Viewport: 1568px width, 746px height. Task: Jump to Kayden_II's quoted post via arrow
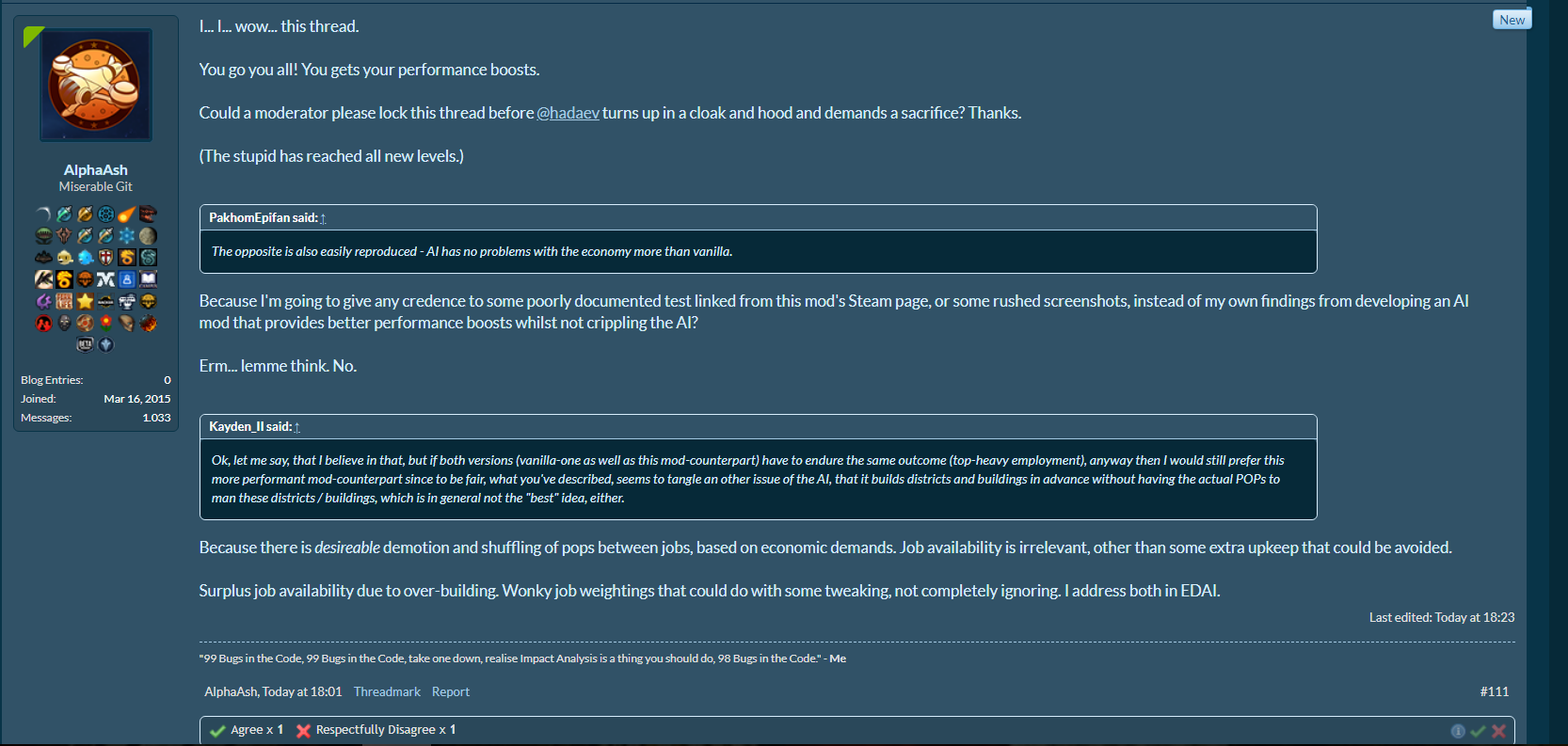pyautogui.click(x=297, y=427)
